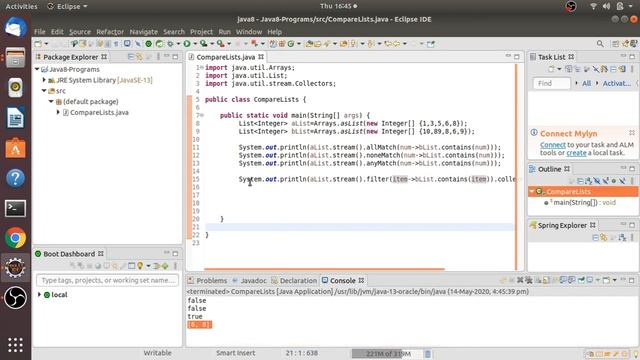640x360 pixels.
Task: Collapse all in Package Explorer toolbar
Action: pyautogui.click(x=131, y=57)
